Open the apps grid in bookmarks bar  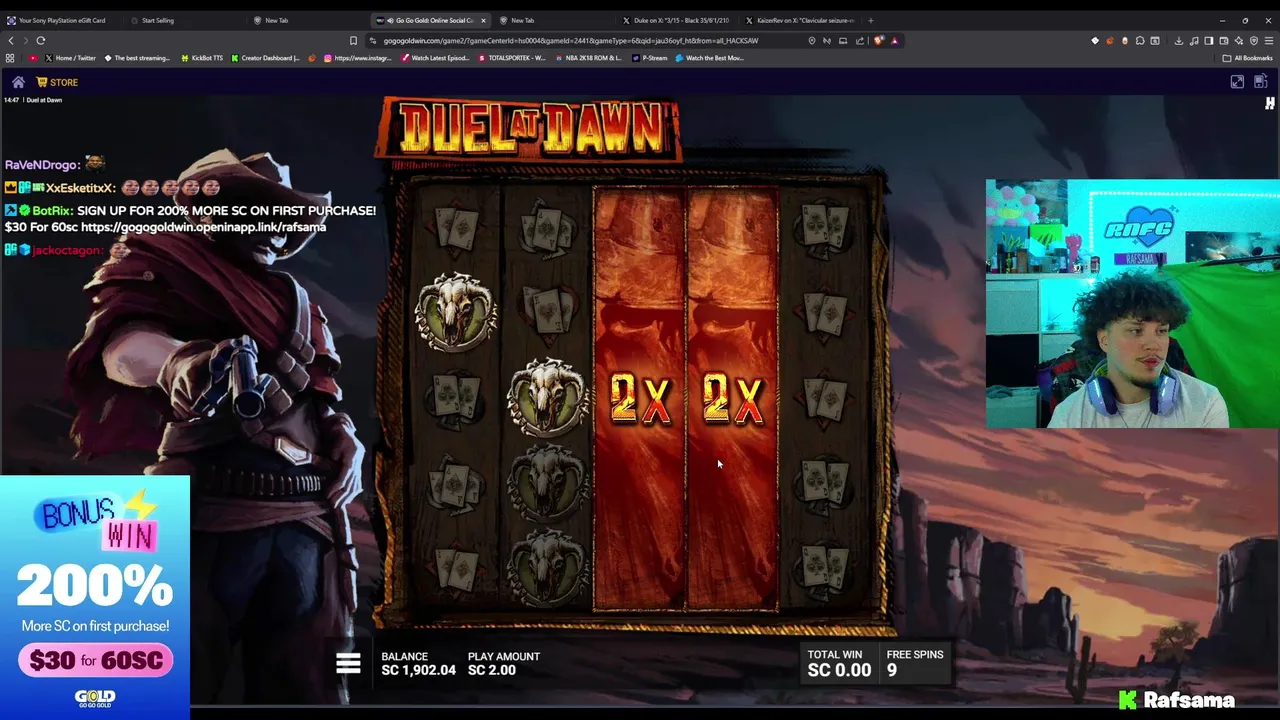tap(10, 58)
